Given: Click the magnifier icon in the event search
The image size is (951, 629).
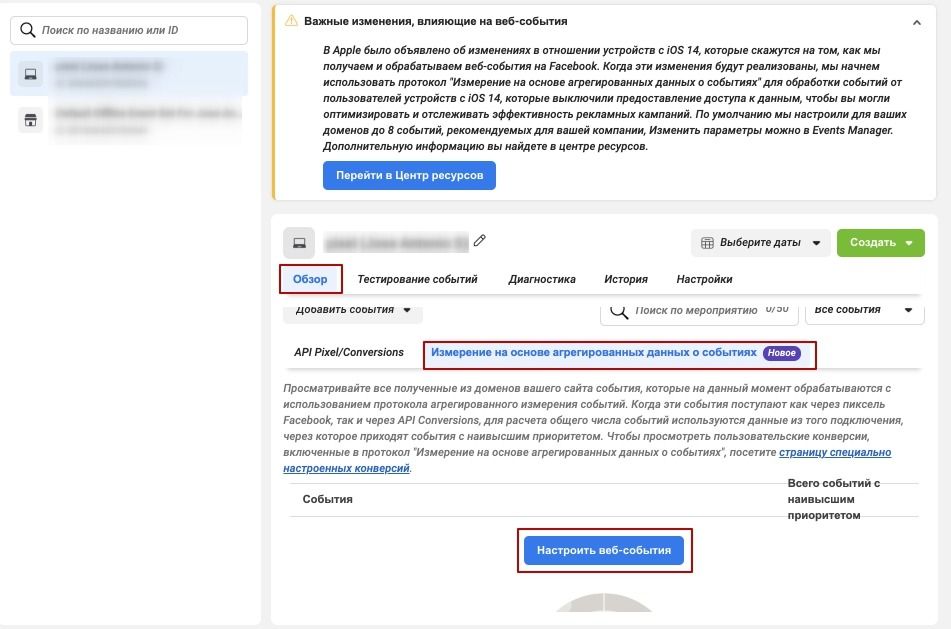Looking at the screenshot, I should [x=619, y=311].
